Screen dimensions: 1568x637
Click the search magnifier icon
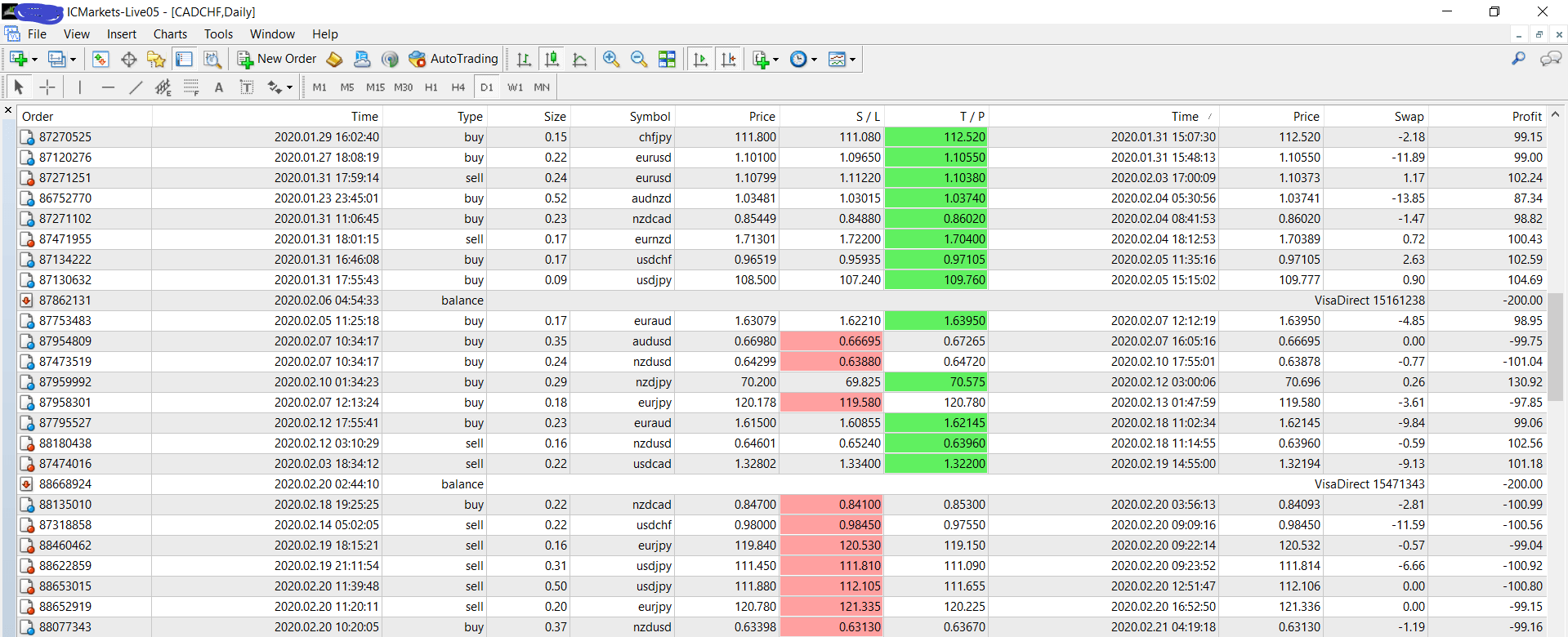click(x=1518, y=59)
